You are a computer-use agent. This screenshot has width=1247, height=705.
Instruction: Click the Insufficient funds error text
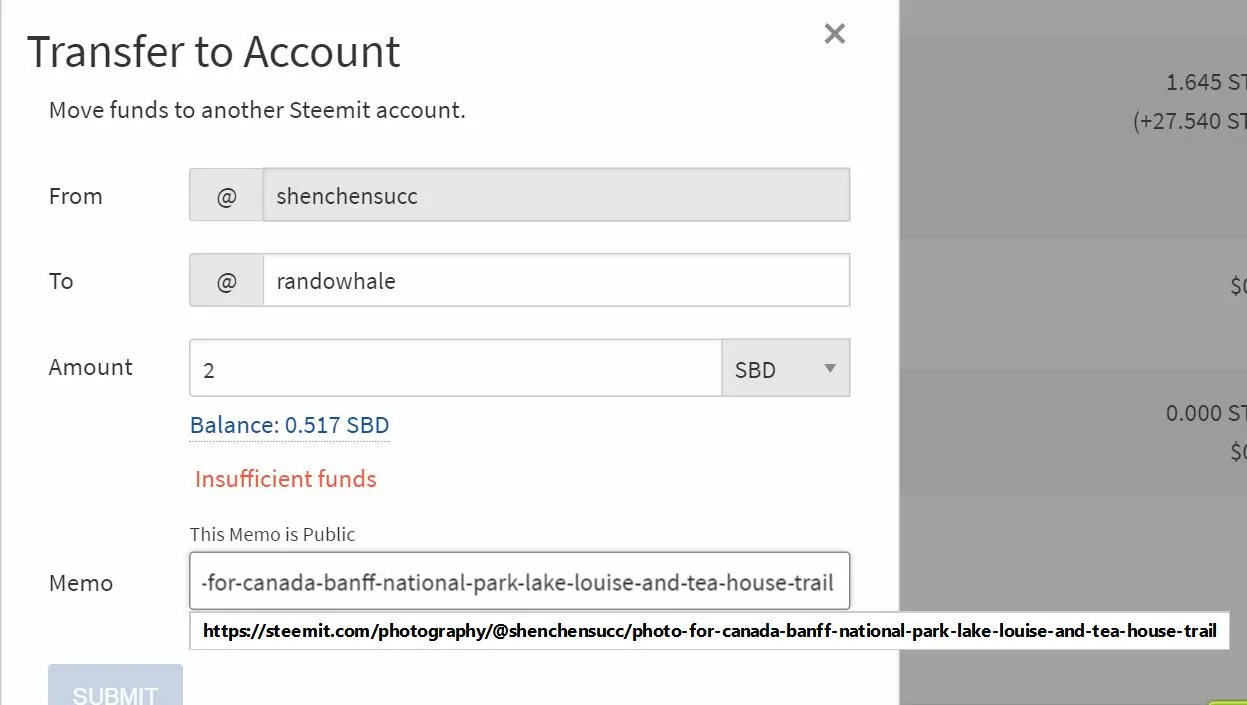pyautogui.click(x=286, y=479)
